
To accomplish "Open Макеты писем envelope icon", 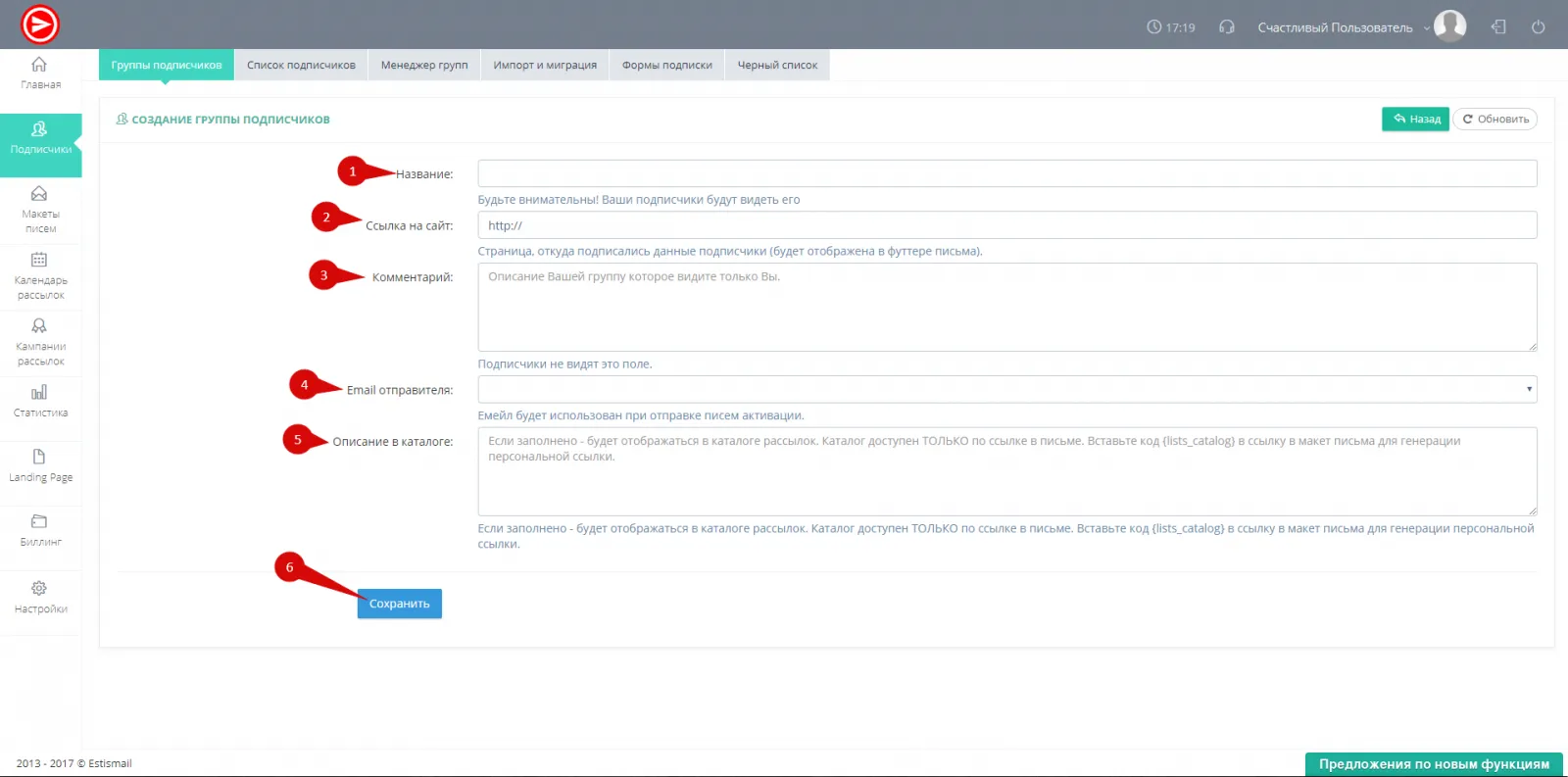I will 39,194.
